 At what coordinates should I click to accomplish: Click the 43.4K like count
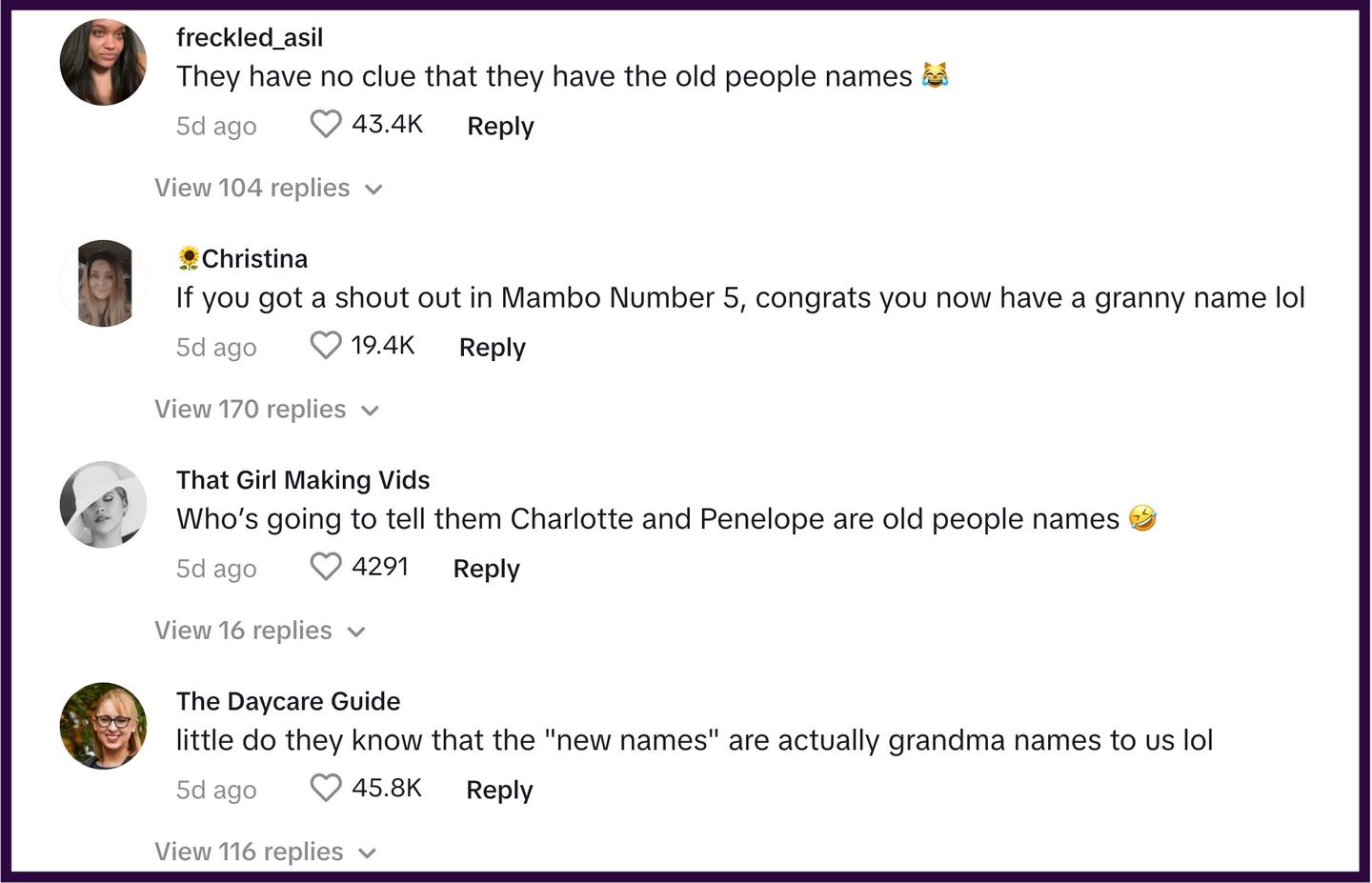click(387, 124)
